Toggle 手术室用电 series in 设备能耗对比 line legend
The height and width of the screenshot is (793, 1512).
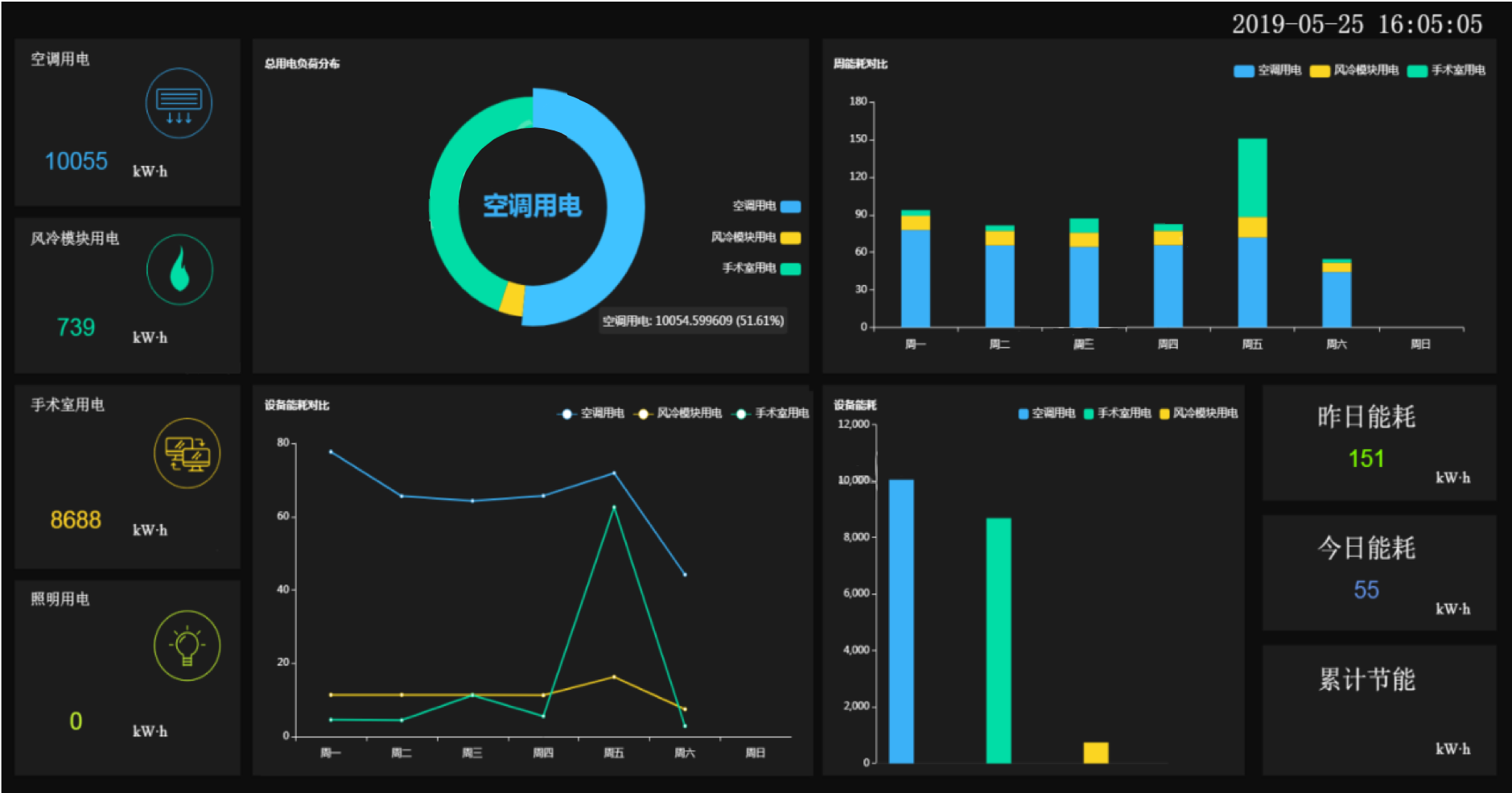pyautogui.click(x=770, y=414)
